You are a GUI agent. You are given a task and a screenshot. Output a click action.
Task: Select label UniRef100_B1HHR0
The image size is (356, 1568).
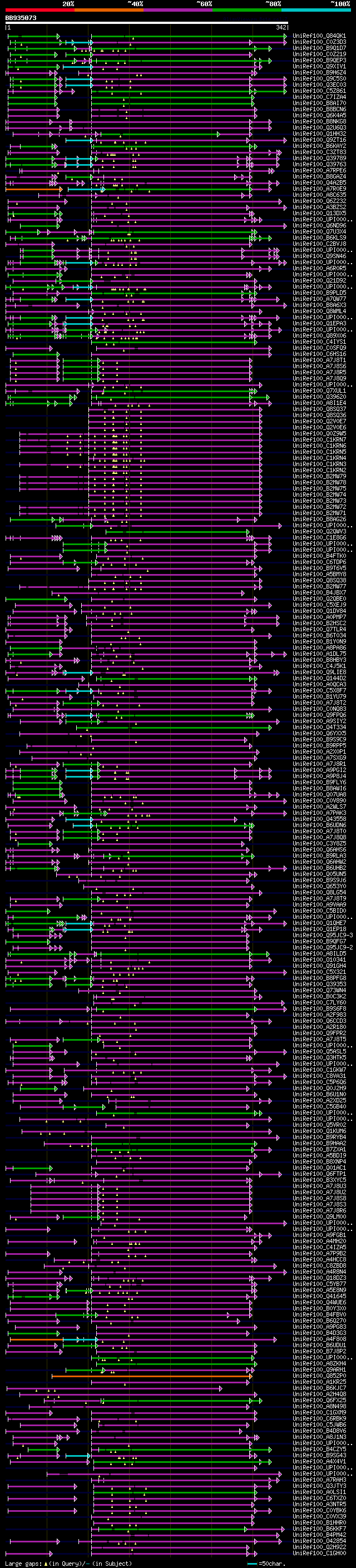[x=319, y=1523]
